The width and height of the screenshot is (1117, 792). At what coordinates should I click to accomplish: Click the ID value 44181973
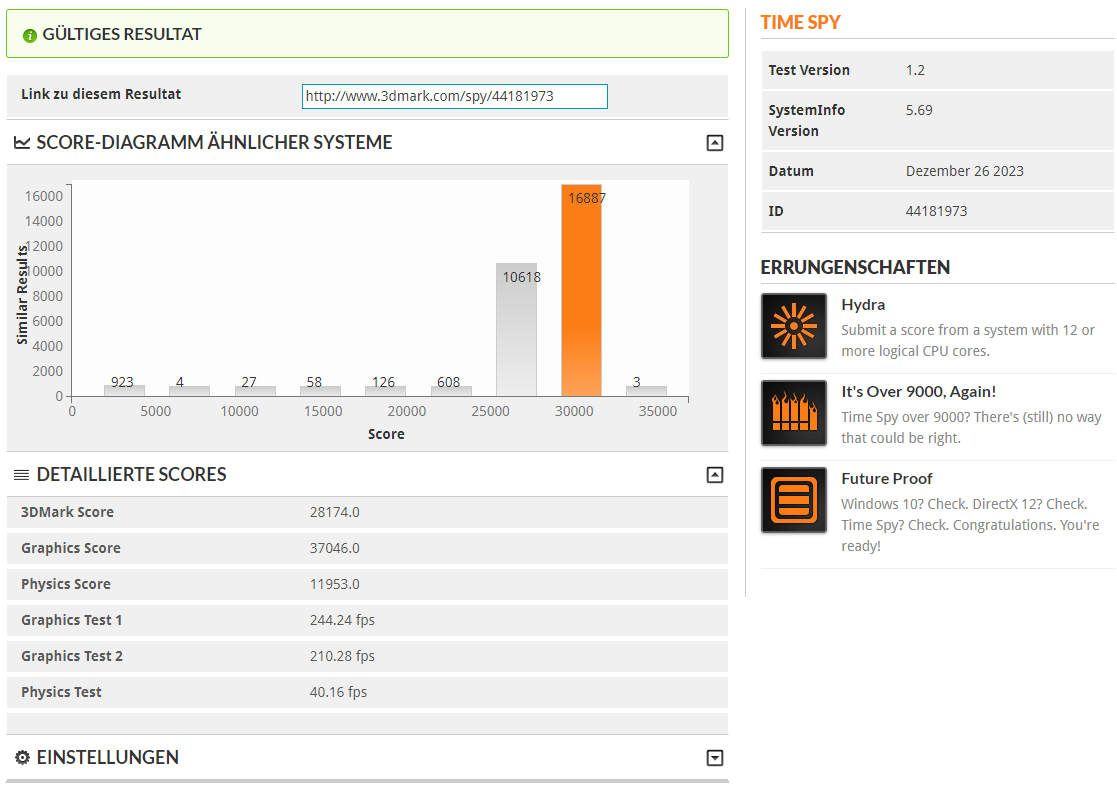click(936, 211)
